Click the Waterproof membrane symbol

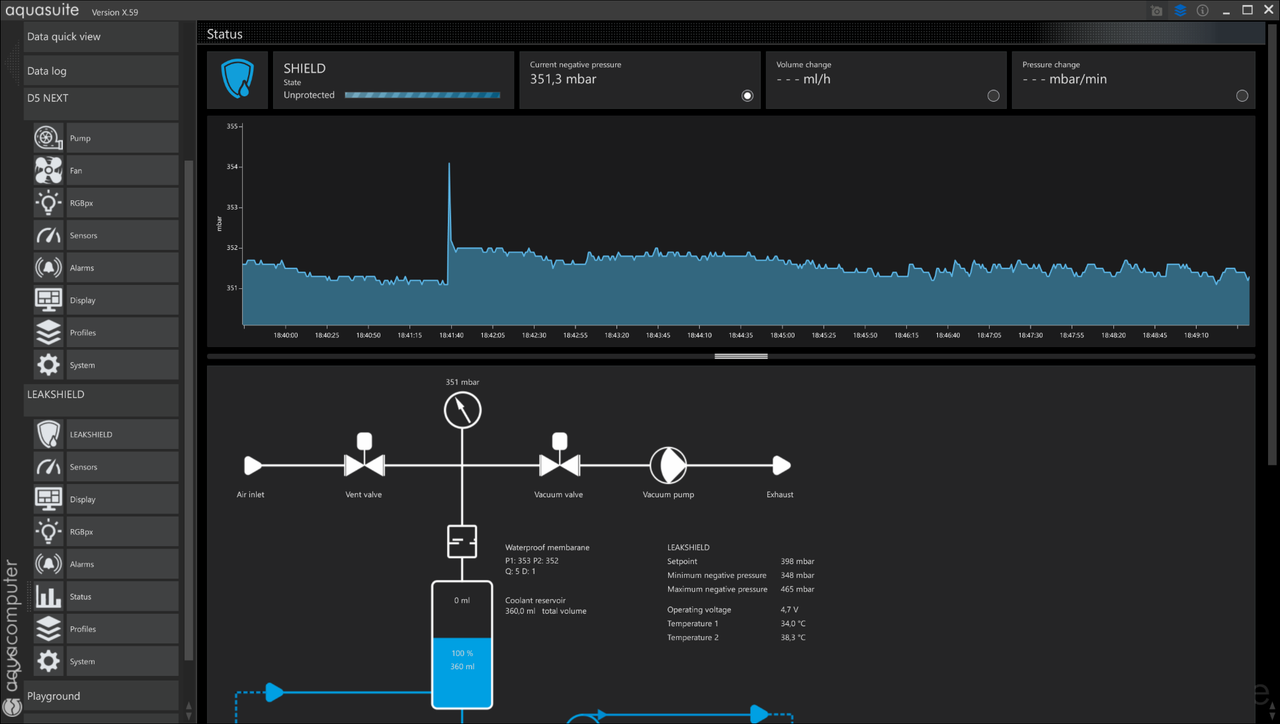462,542
